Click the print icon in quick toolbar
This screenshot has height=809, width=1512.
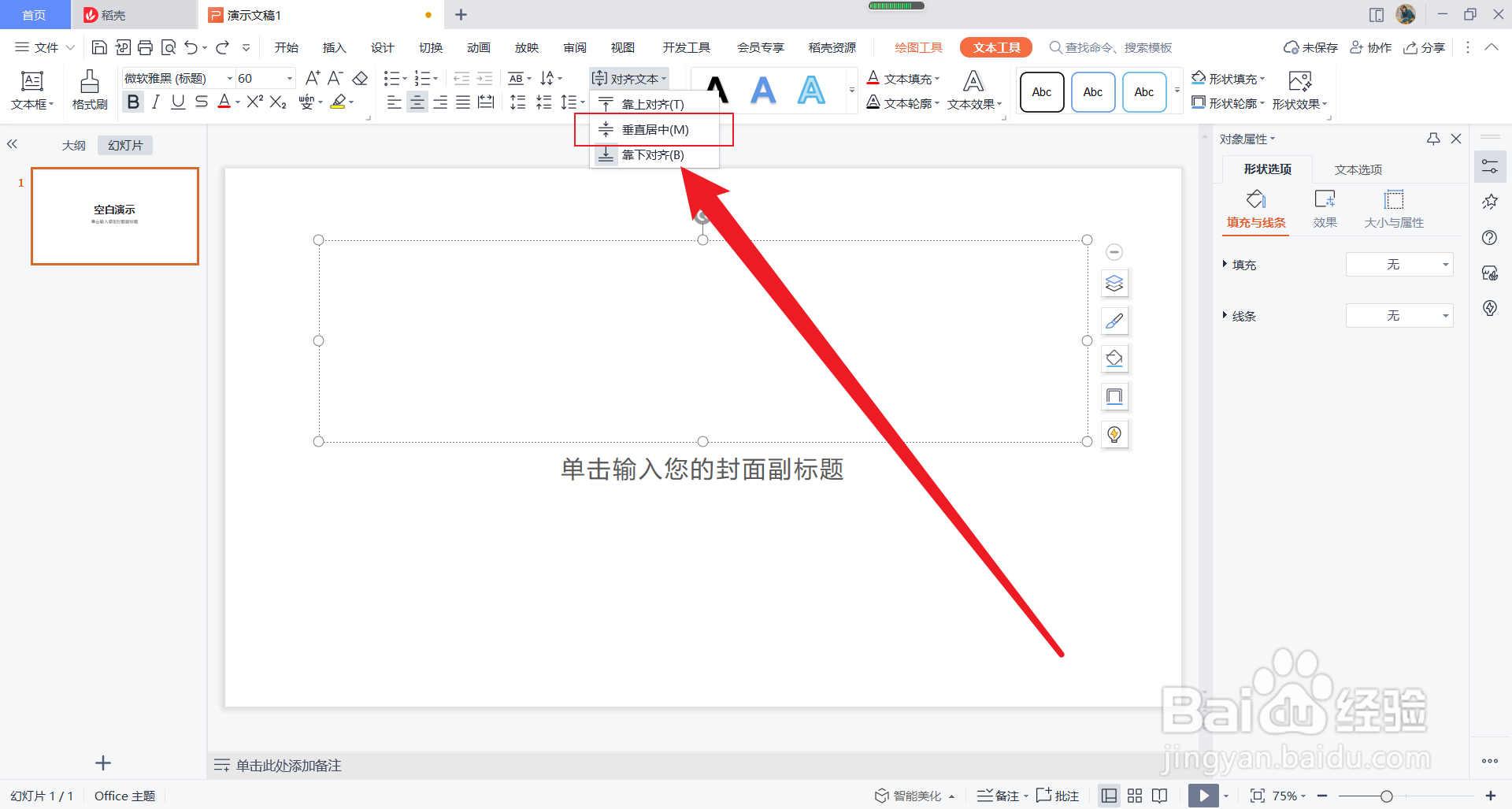click(145, 47)
